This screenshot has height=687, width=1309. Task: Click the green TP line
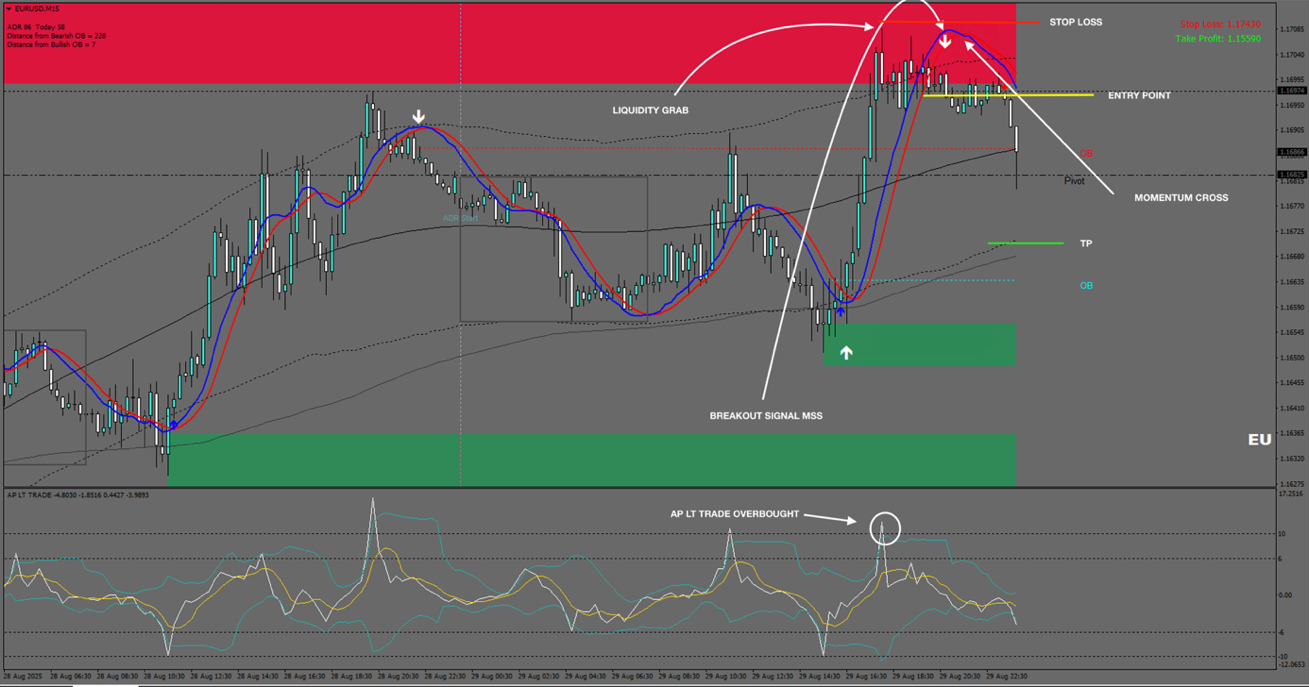(x=1025, y=243)
